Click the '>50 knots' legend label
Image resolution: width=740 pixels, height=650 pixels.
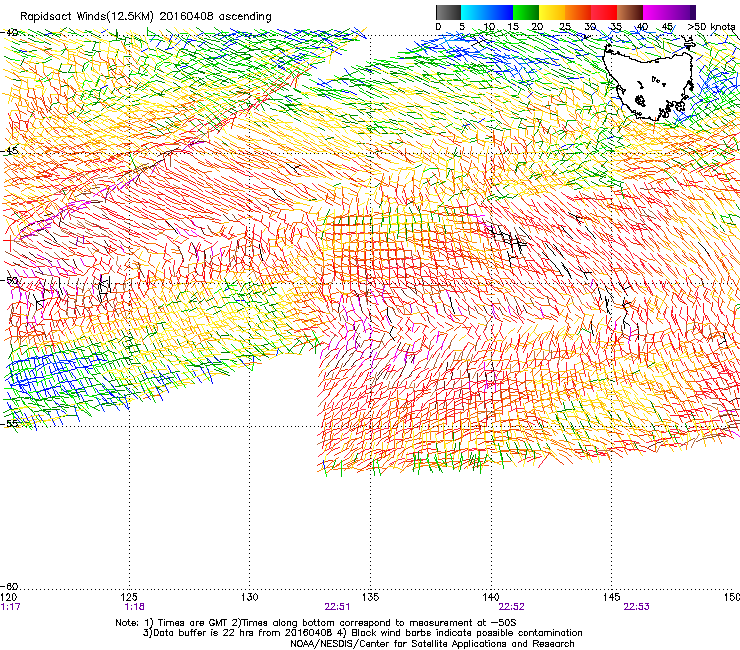point(711,26)
